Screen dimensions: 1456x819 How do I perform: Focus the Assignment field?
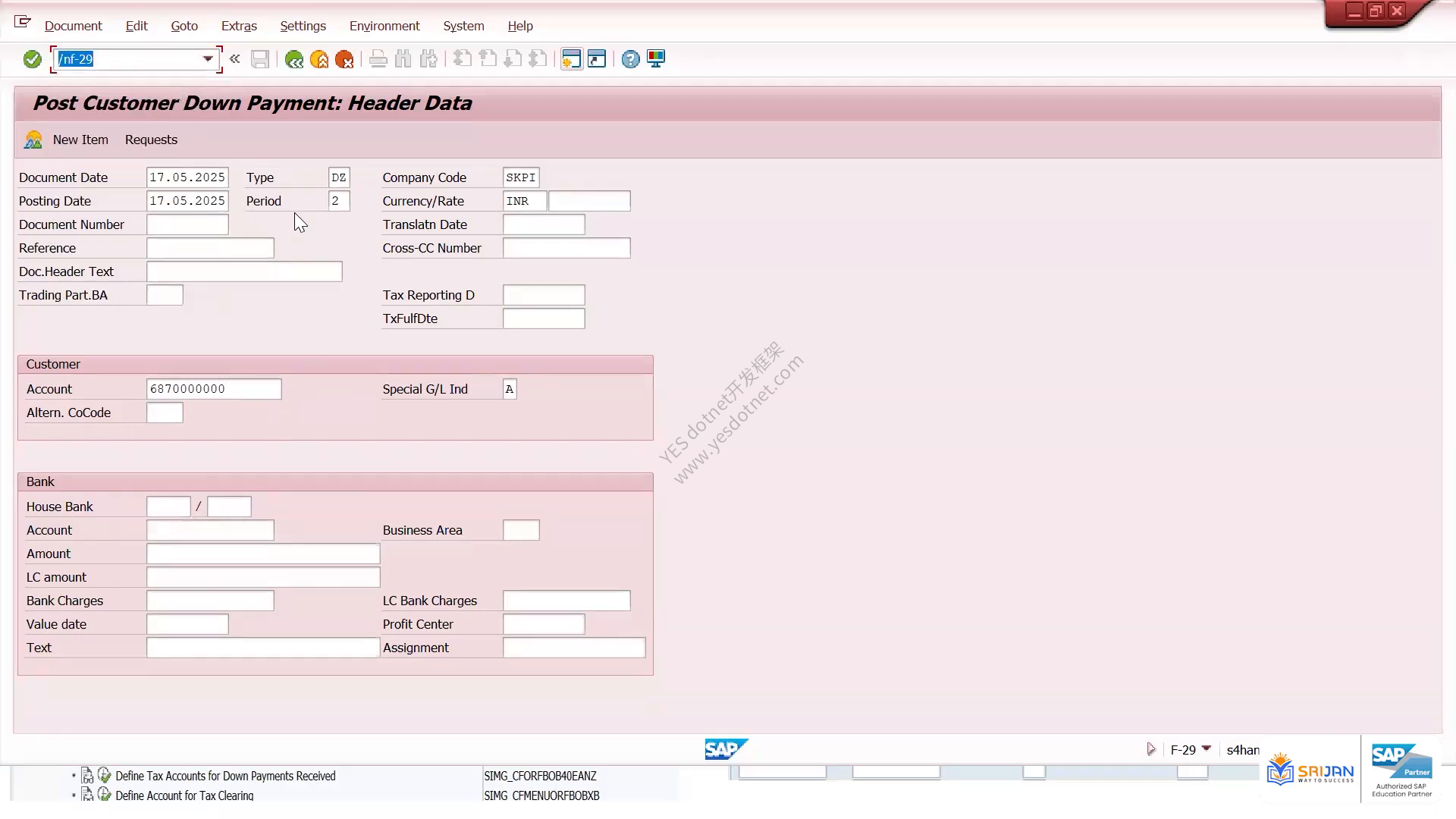click(x=574, y=648)
